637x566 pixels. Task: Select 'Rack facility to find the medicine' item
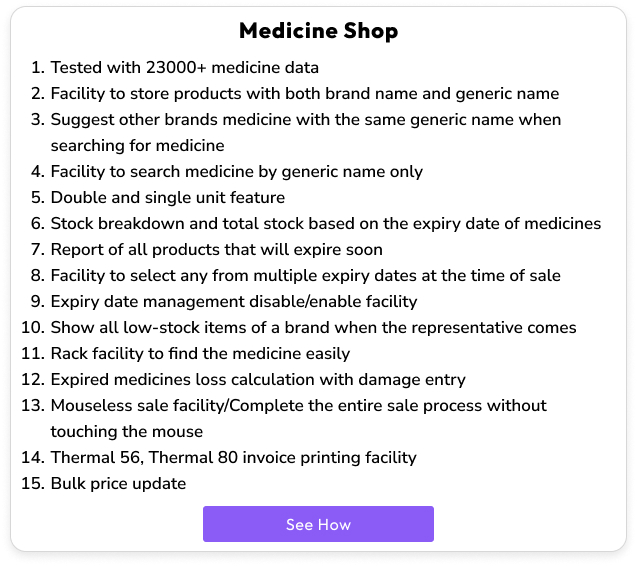(200, 354)
